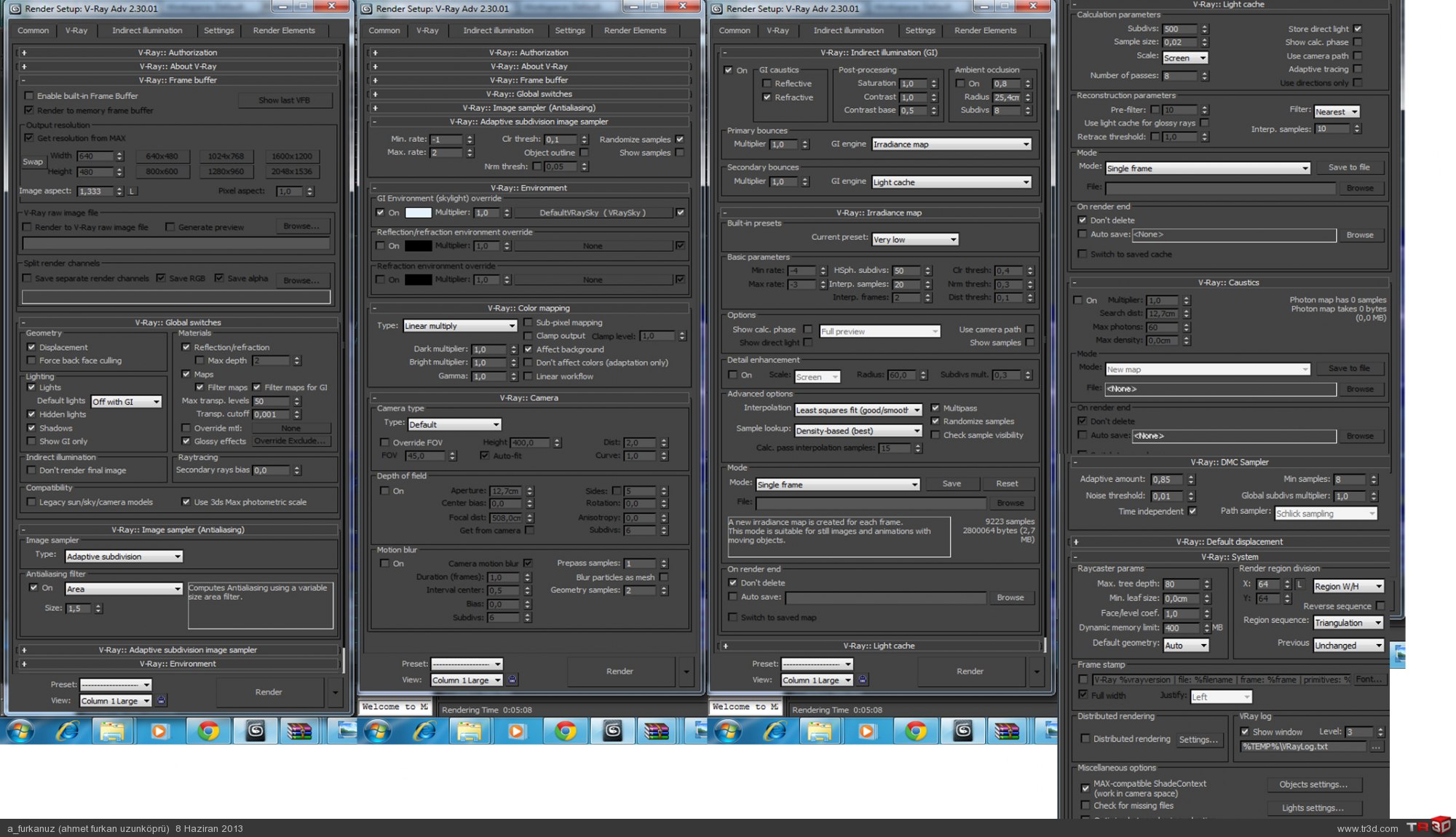Choose the 1024x768 resolution preset
Viewport: 1456px width, 837px height.
pos(226,156)
